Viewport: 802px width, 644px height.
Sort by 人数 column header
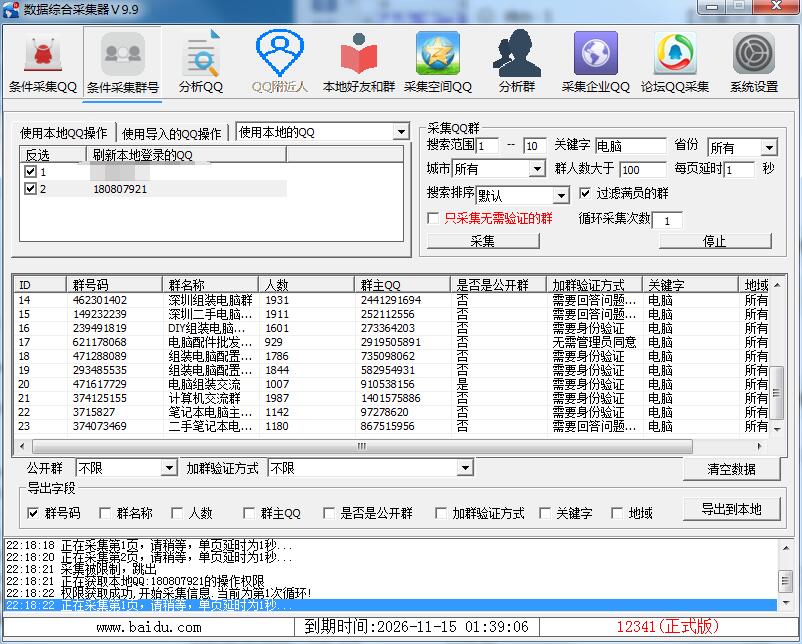(x=306, y=284)
